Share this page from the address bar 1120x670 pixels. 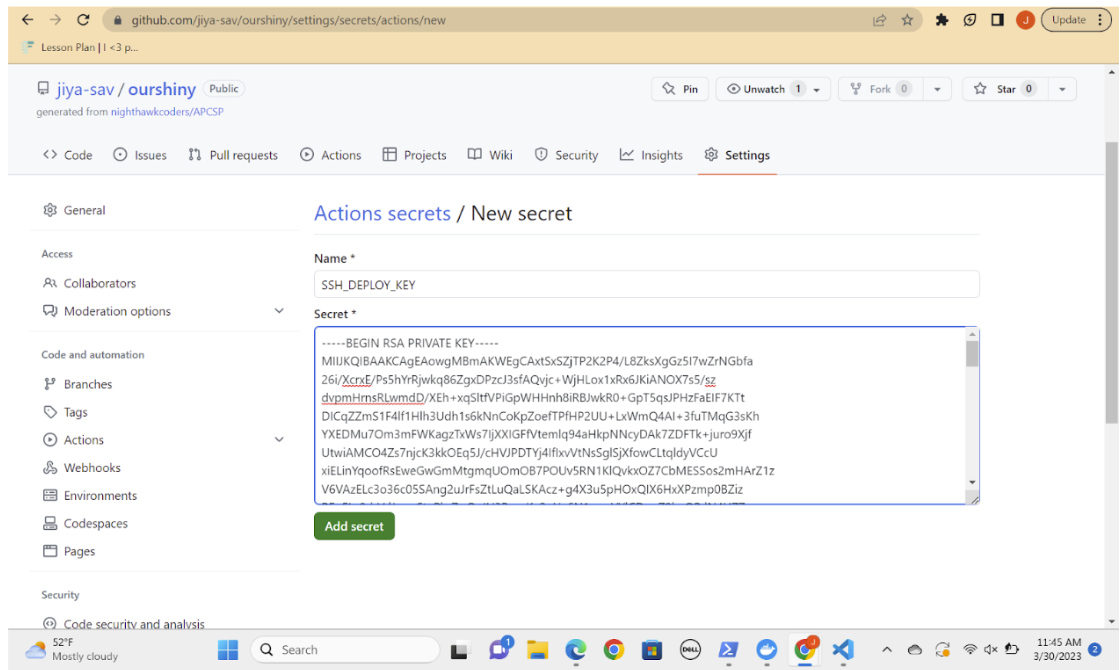tap(879, 20)
